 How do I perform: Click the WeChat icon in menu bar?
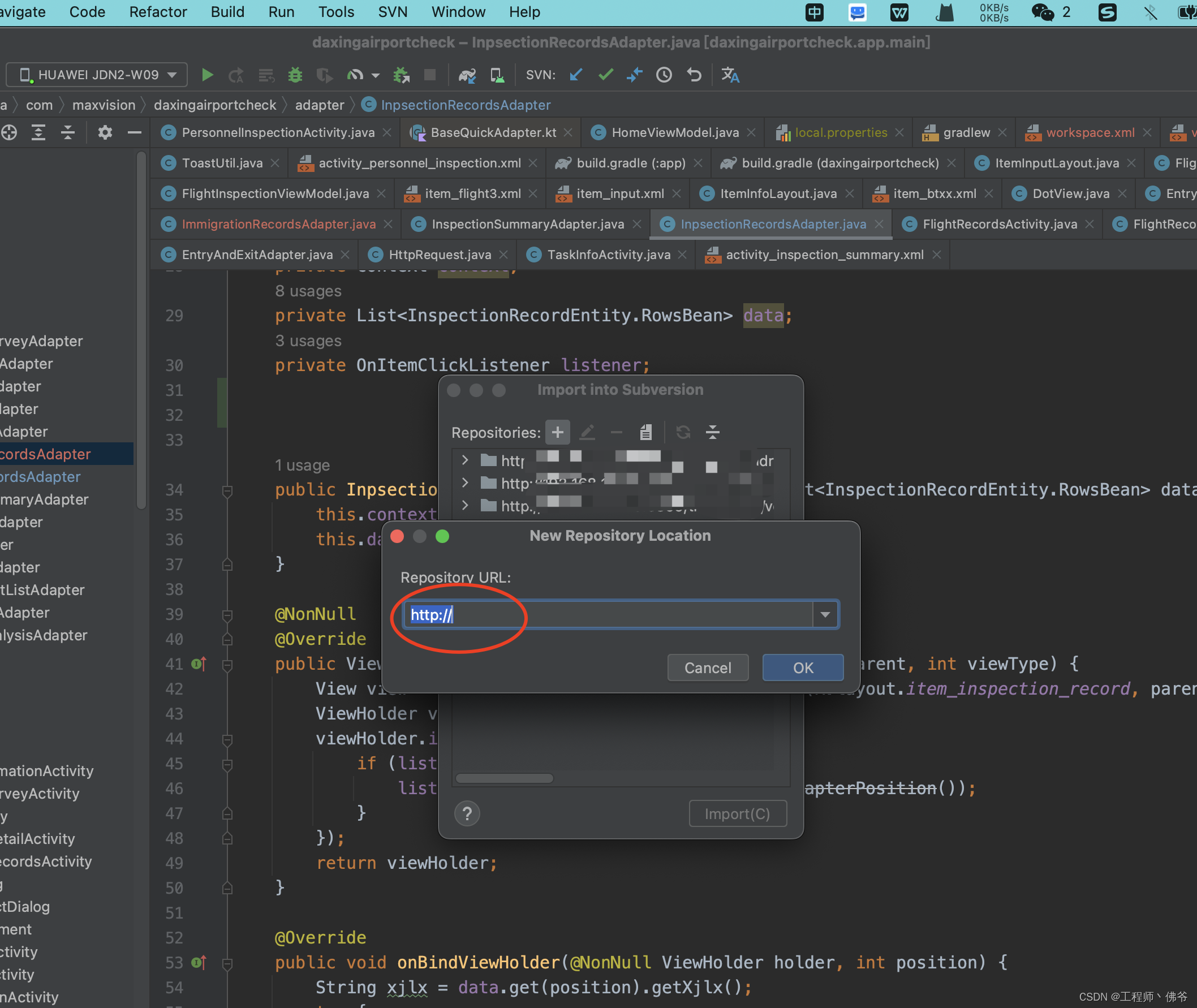coord(1043,12)
